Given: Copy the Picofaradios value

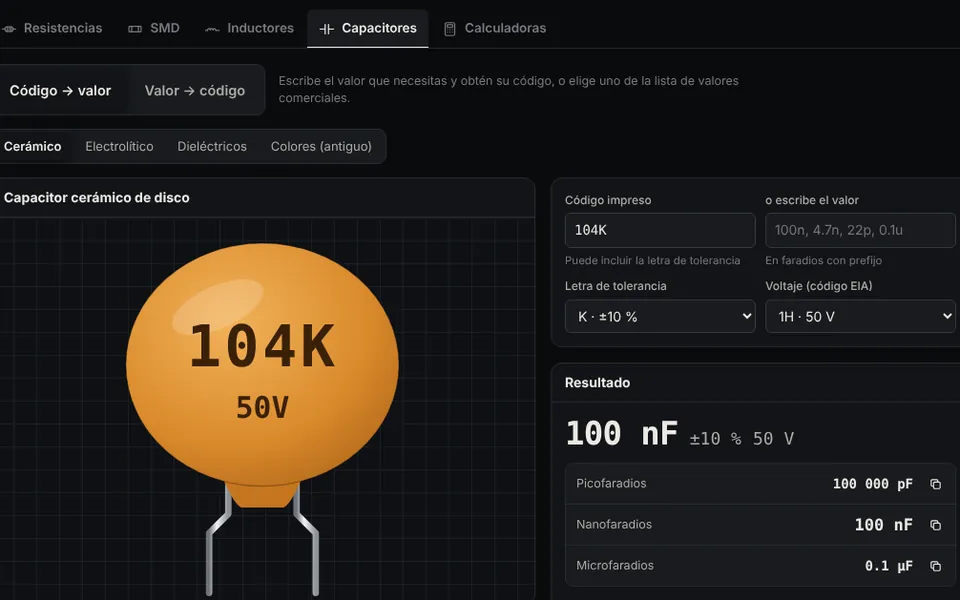Looking at the screenshot, I should pyautogui.click(x=935, y=484).
